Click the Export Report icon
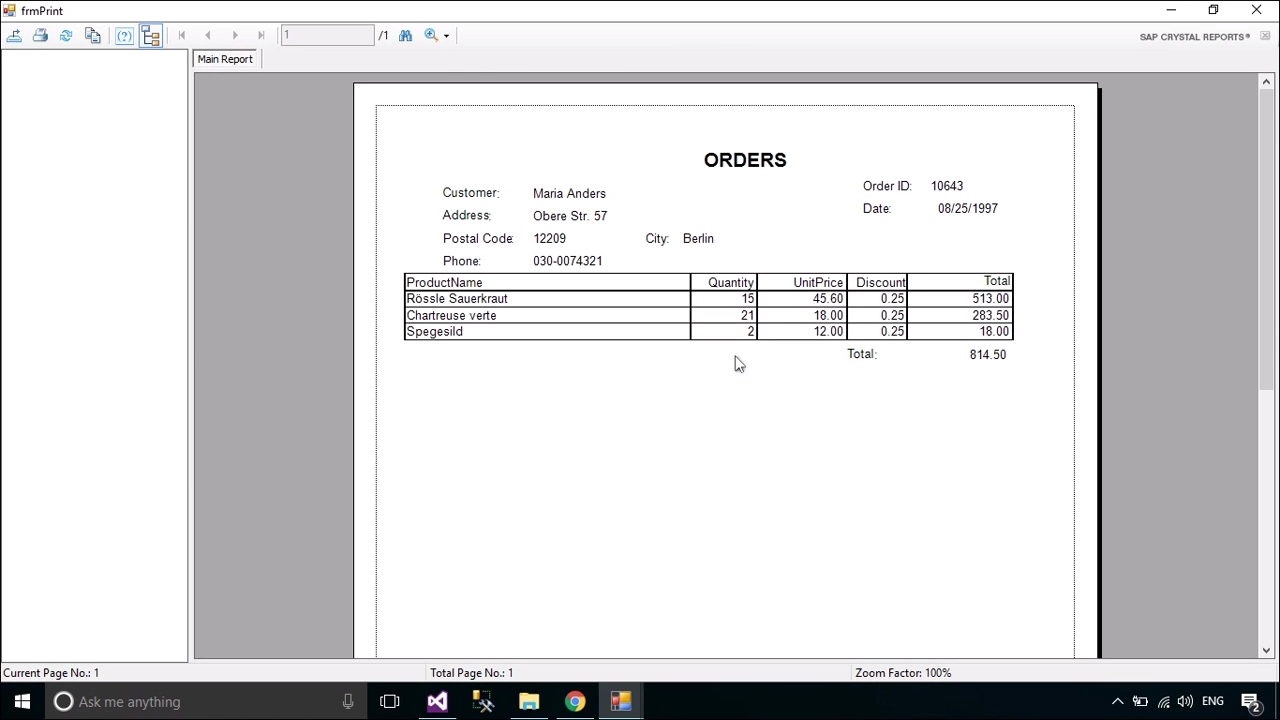 tap(14, 36)
